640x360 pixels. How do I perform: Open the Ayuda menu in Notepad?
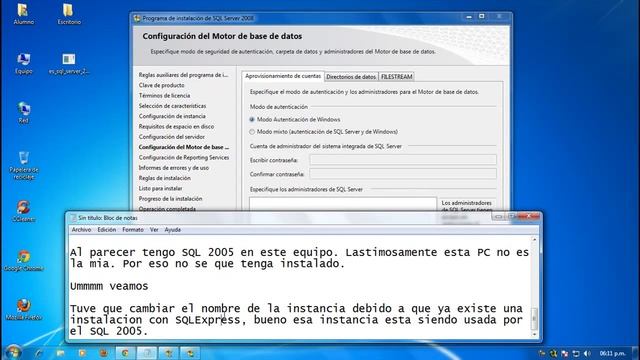(173, 230)
